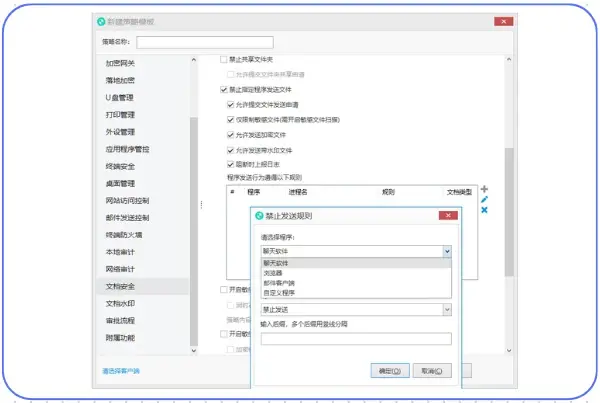The width and height of the screenshot is (600, 403).
Task: Choose 浏览器 from the open program list
Action: click(356, 273)
